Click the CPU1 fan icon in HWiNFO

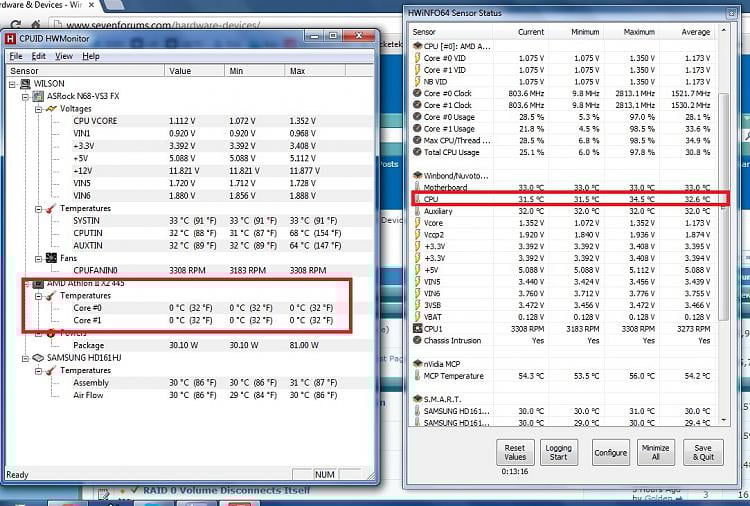pos(418,329)
